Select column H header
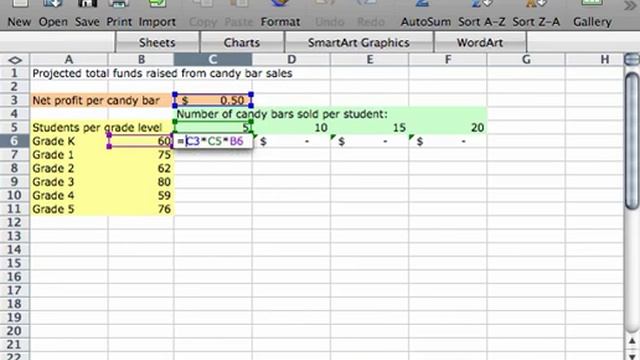Image resolution: width=640 pixels, height=360 pixels. [595, 60]
